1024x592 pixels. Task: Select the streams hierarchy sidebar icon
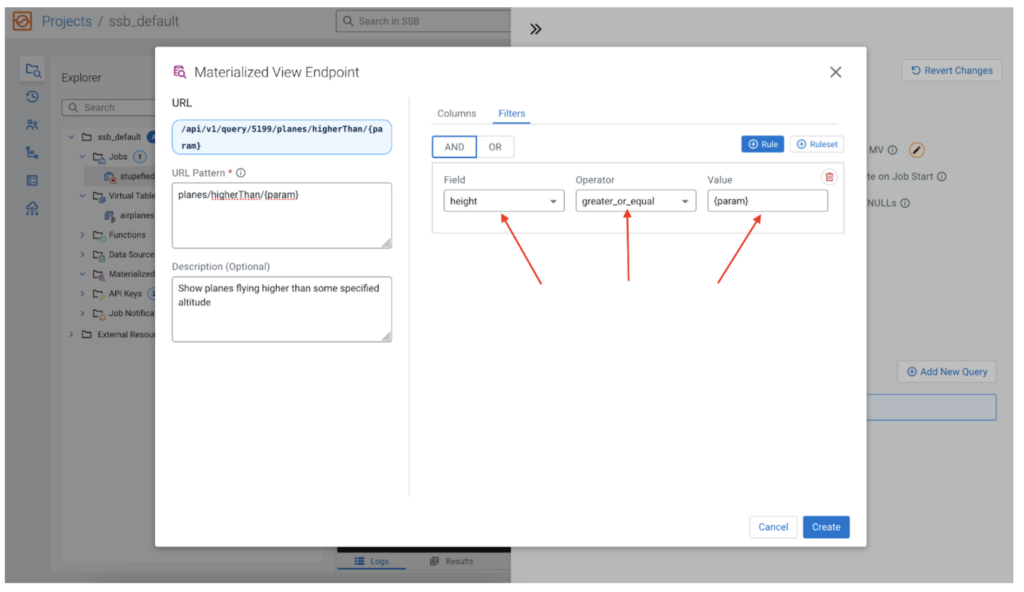pyautogui.click(x=32, y=152)
